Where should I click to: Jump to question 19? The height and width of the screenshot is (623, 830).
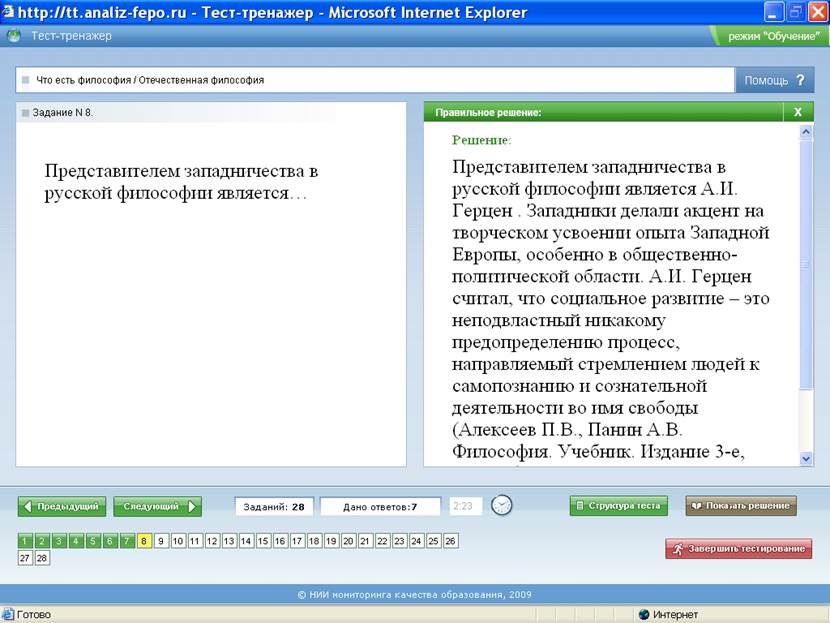pyautogui.click(x=331, y=541)
